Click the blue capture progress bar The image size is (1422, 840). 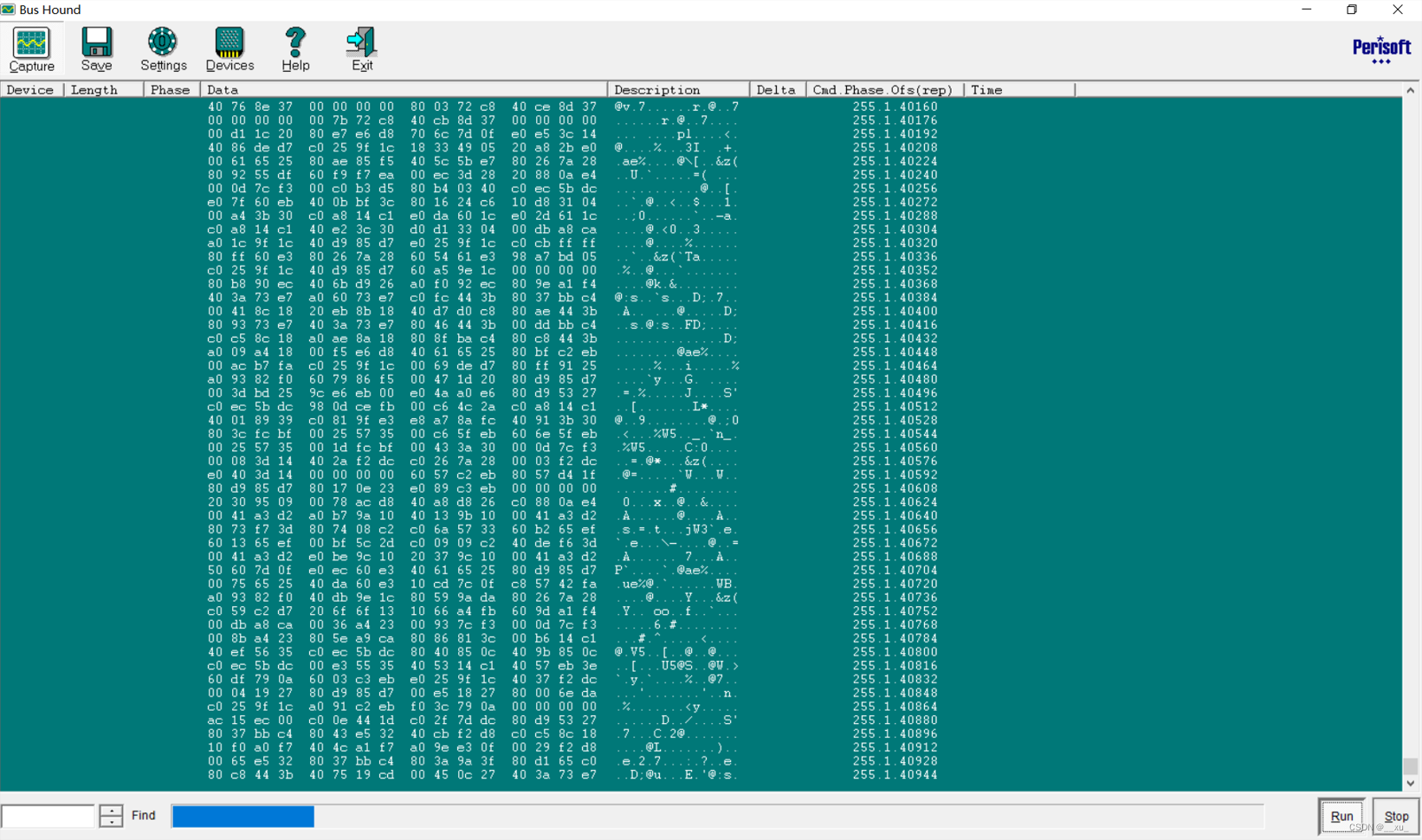(x=243, y=816)
